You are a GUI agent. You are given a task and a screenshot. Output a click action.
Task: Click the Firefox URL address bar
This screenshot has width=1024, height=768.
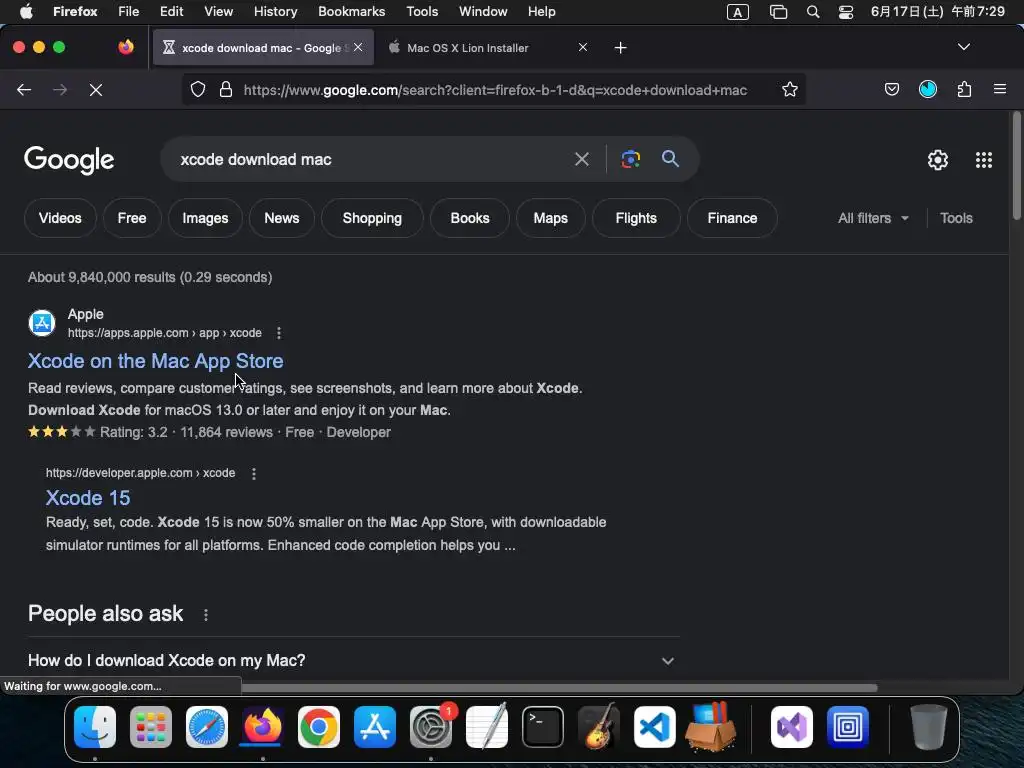[495, 90]
